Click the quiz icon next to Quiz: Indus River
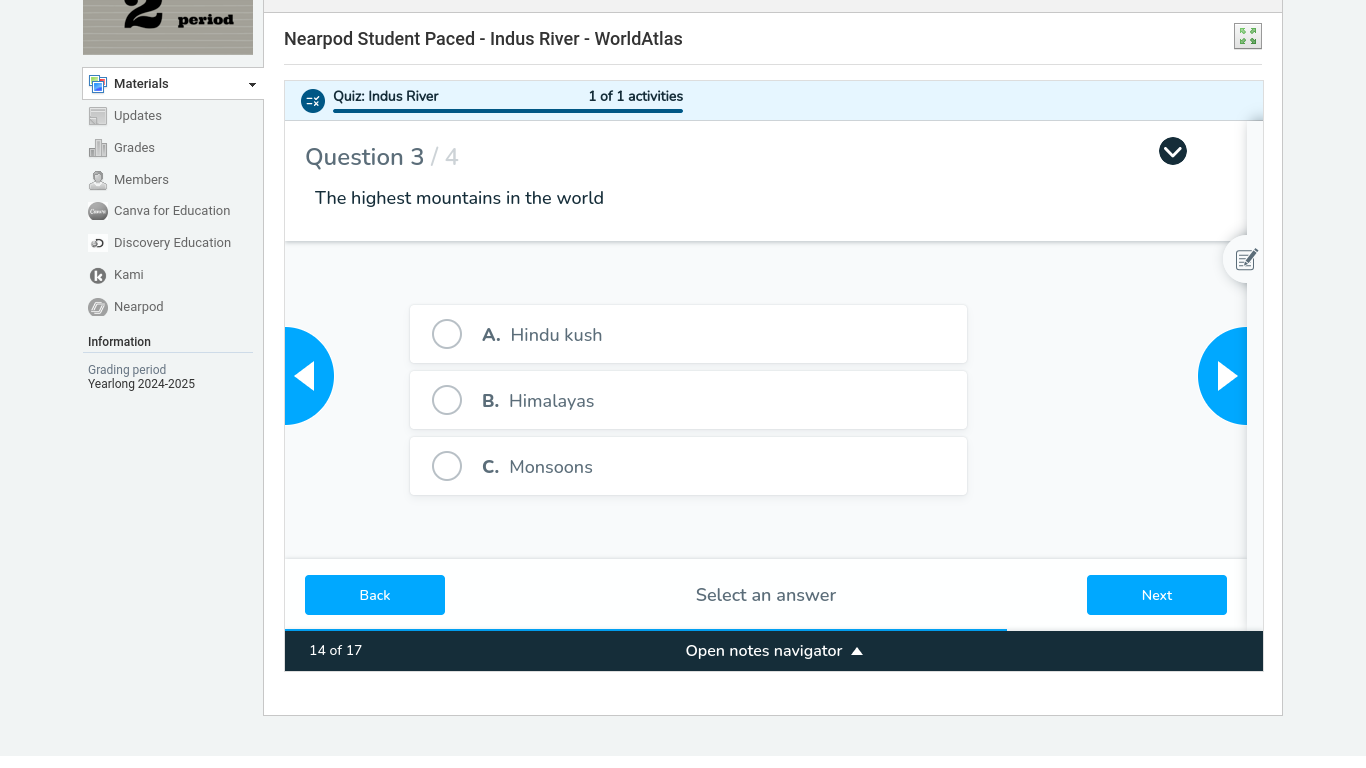This screenshot has width=1366, height=768. pos(312,100)
